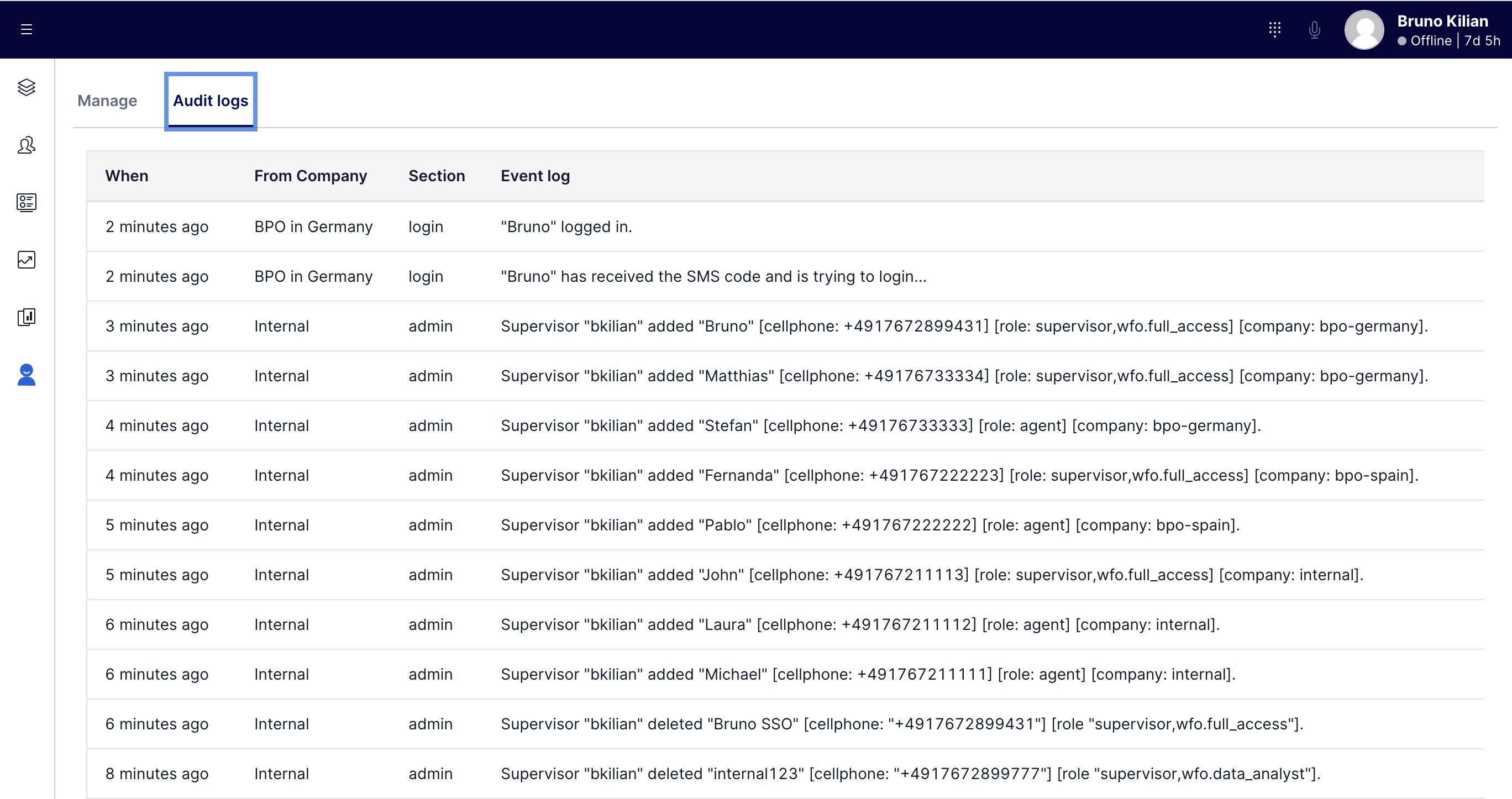Screen dimensions: 1512x799
Task: Open the agents people sidebar icon
Action: coord(27,145)
